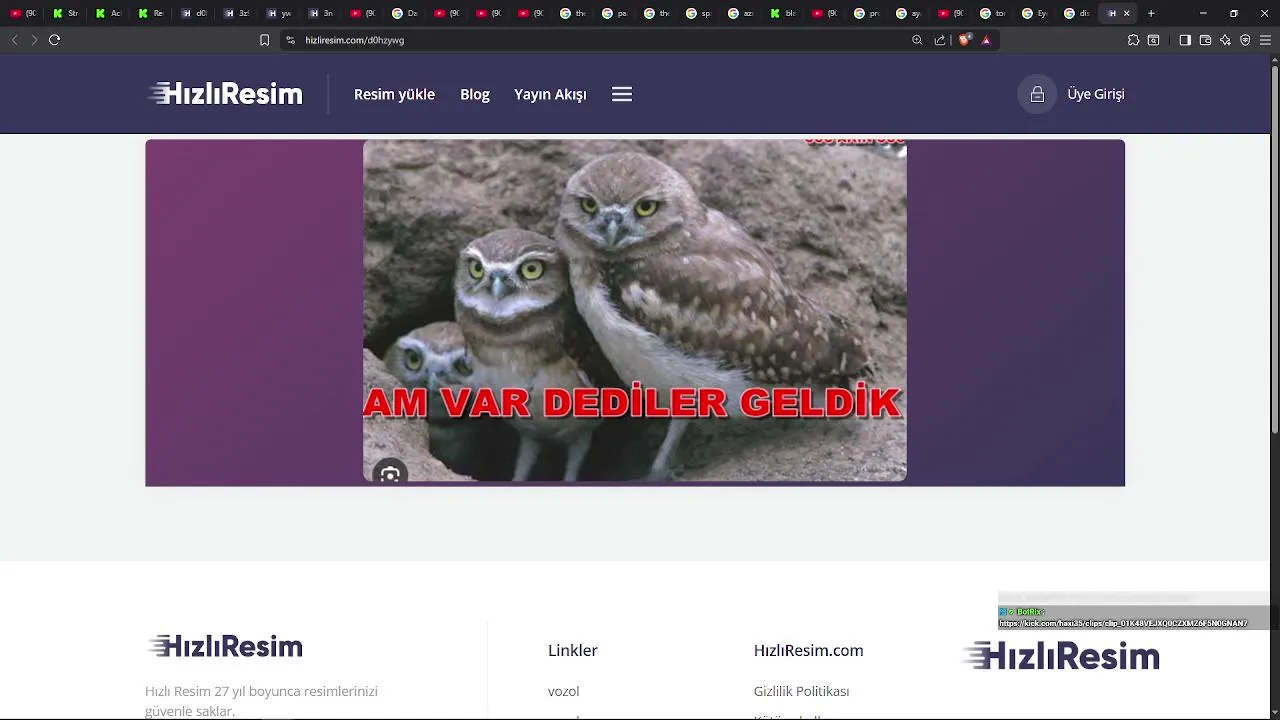
Task: Open the Brave Wallet icon
Action: [x=1205, y=40]
